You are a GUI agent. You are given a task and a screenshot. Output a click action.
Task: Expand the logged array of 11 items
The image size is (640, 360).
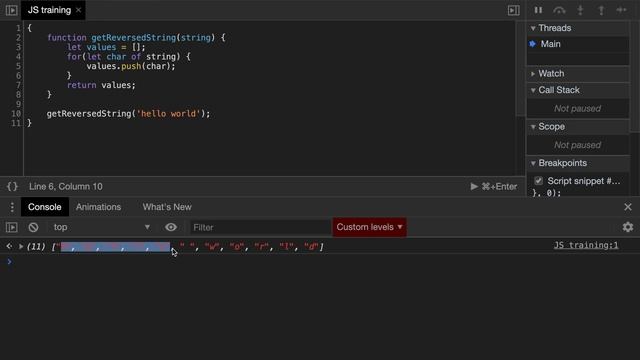pyautogui.click(x=20, y=247)
